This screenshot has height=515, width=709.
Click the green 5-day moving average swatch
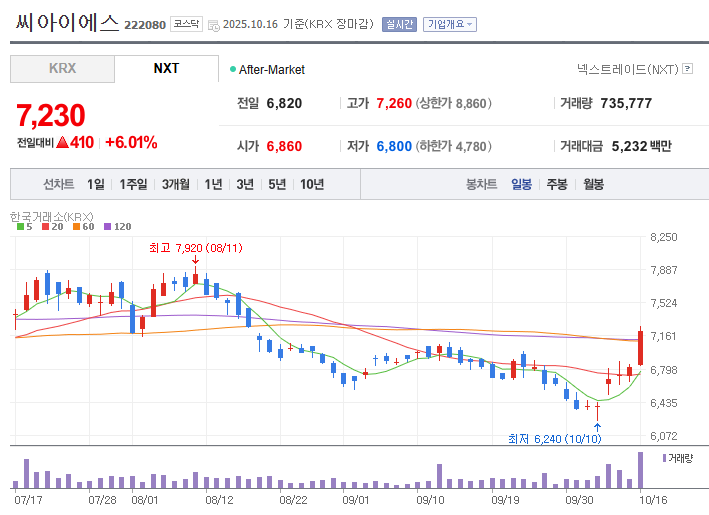click(x=22, y=227)
